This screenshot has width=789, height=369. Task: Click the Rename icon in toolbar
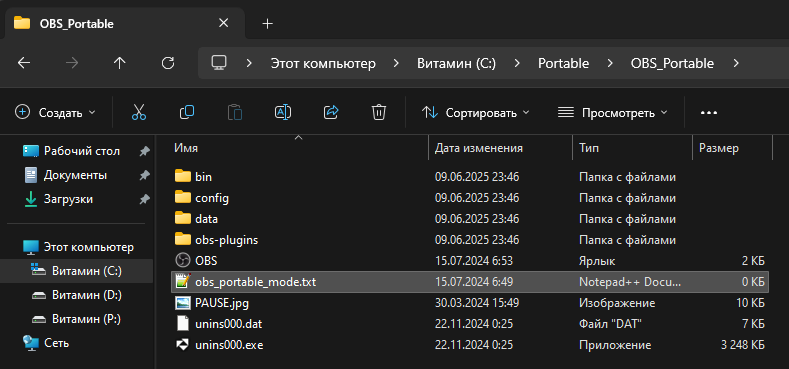click(283, 112)
